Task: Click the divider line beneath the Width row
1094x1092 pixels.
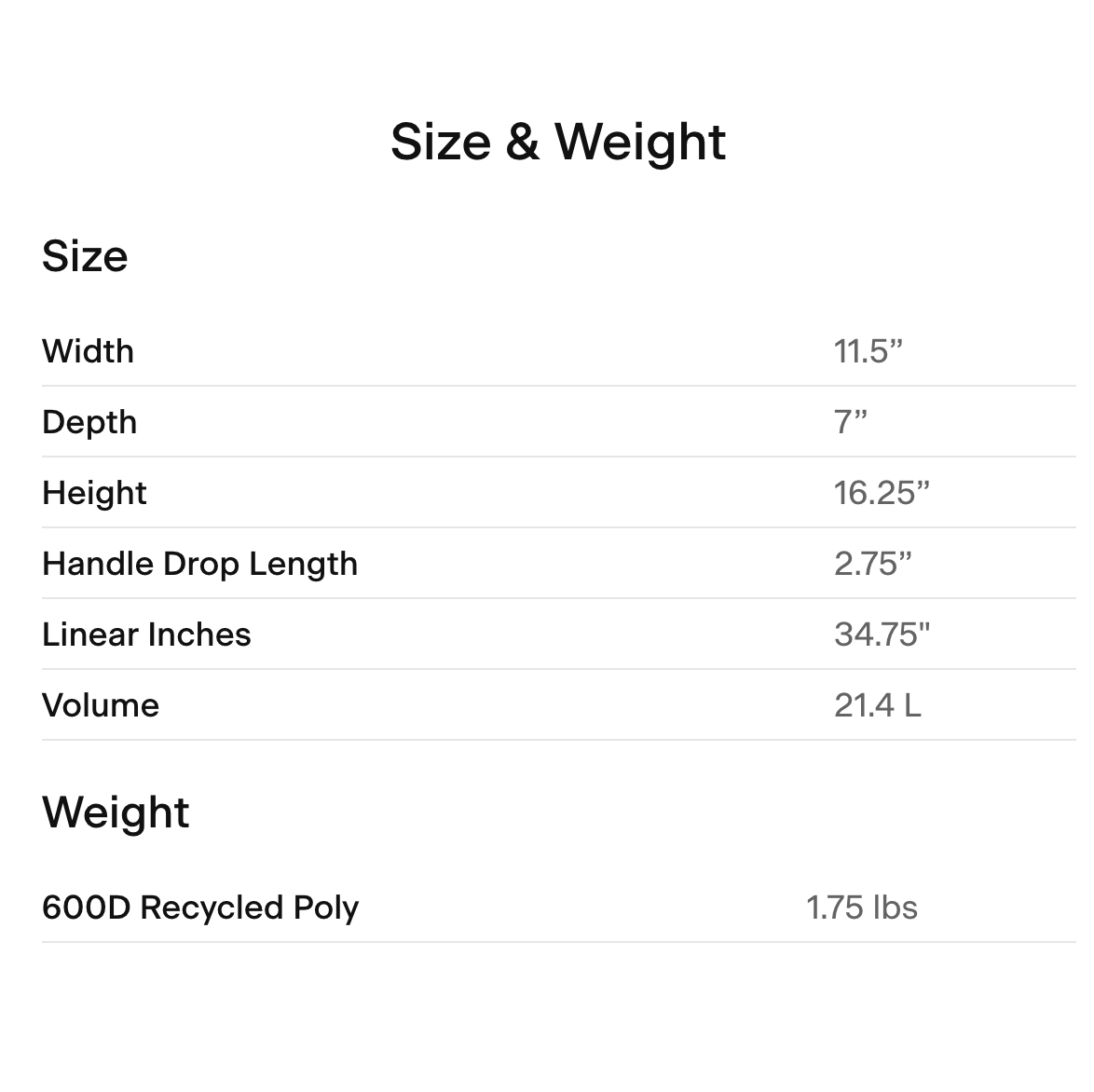Action: 557,386
